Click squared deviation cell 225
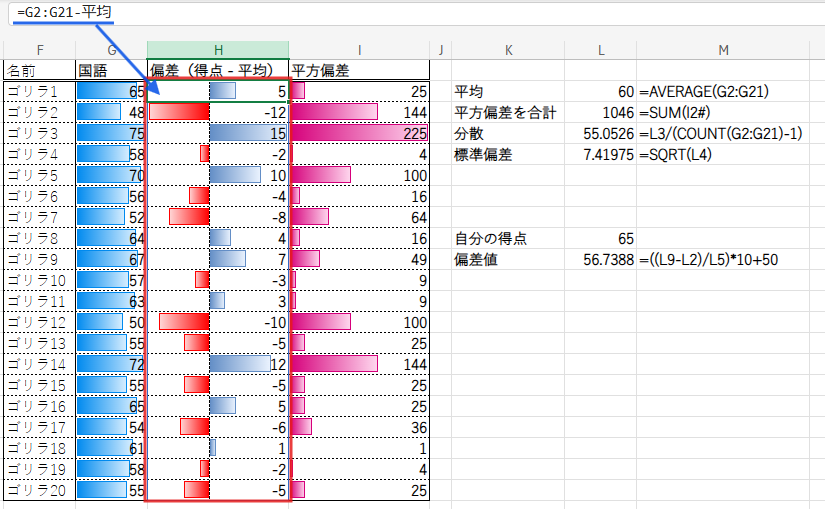 pos(359,133)
